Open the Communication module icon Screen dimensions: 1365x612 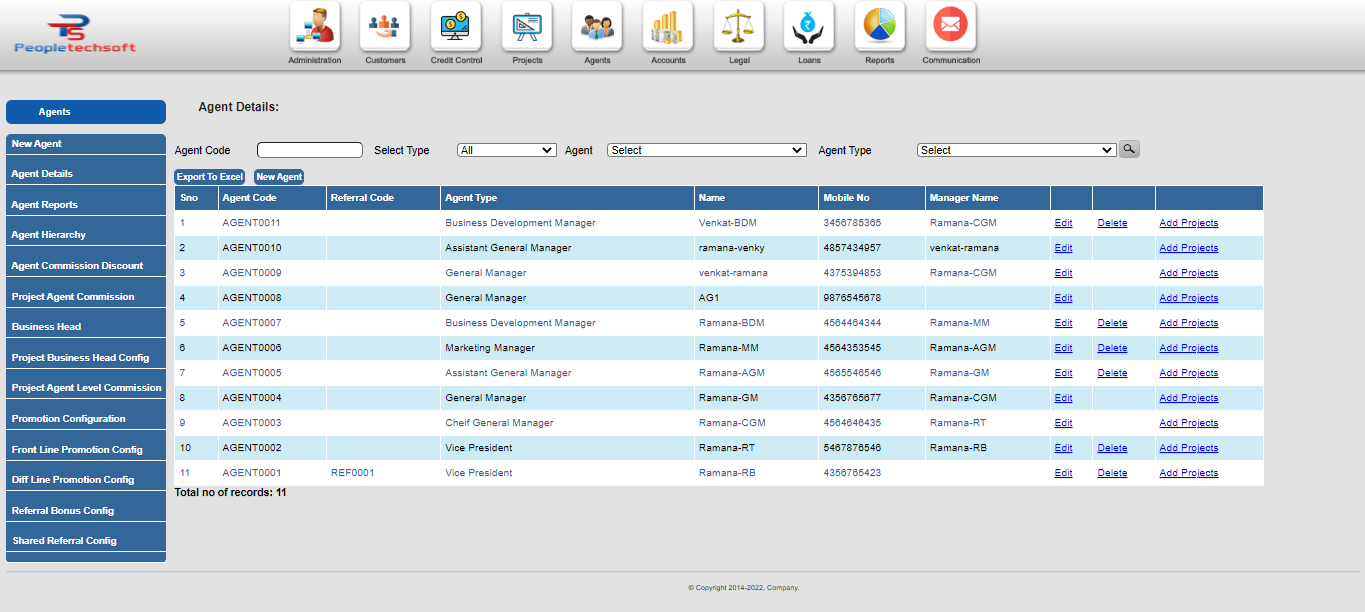coord(950,27)
